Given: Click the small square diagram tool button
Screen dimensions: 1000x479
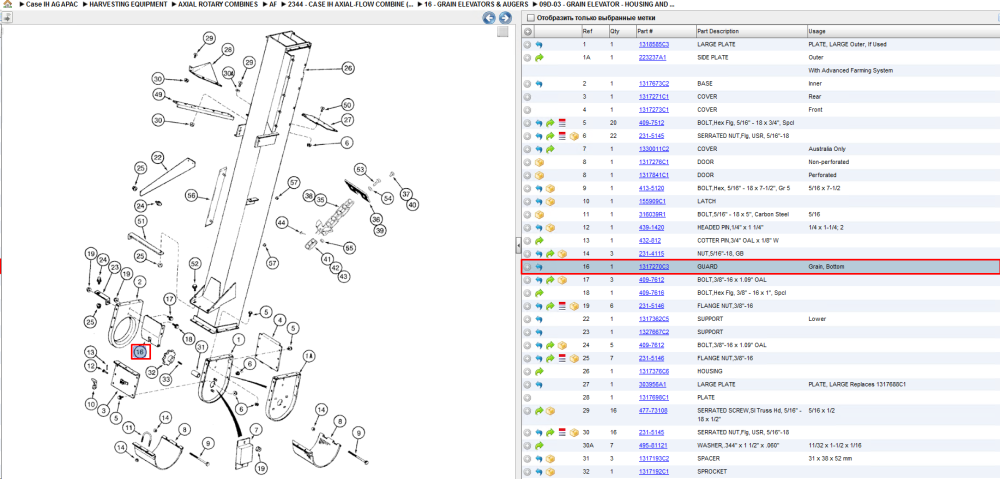Looking at the screenshot, I should pos(503,32).
